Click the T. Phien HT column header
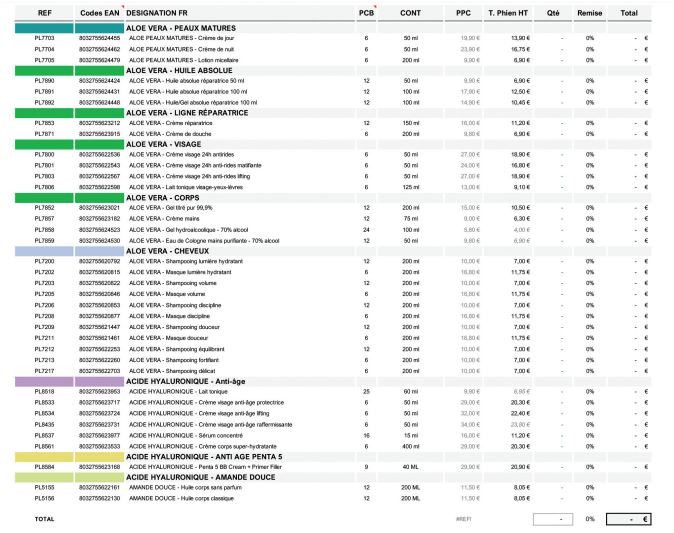The width and height of the screenshot is (674, 533). point(508,13)
